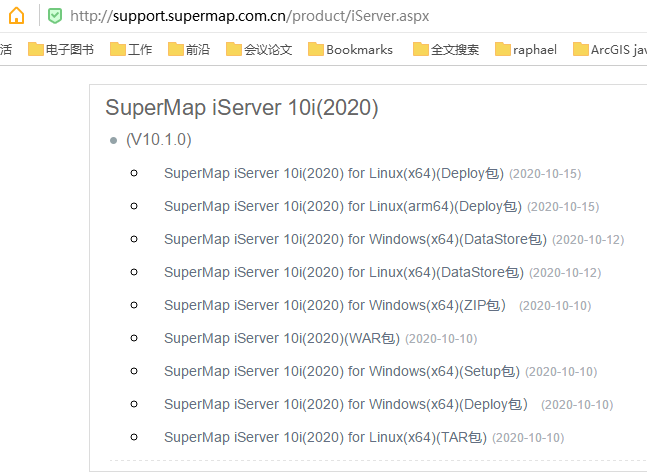Click date (2020-10-10) after Linux(x64)(TAR包)
The width and height of the screenshot is (647, 472).
(x=528, y=438)
